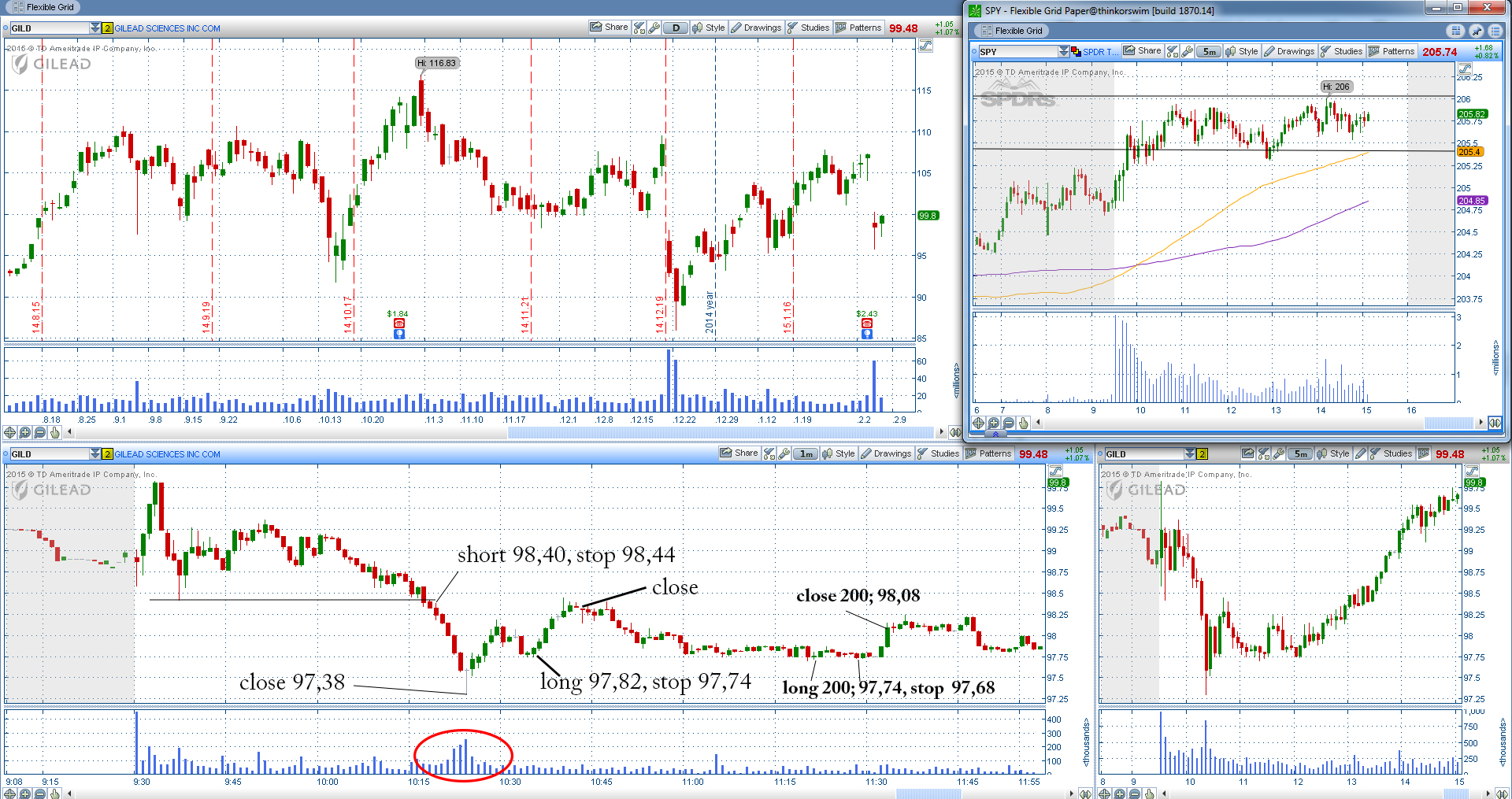Click the right scroll arrow under the SPY chart
Viewport: 1512px width, 799px height.
[x=1480, y=423]
